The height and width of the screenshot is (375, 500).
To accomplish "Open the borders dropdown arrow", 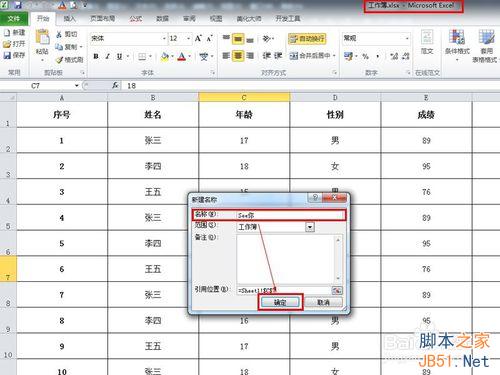I will point(150,56).
